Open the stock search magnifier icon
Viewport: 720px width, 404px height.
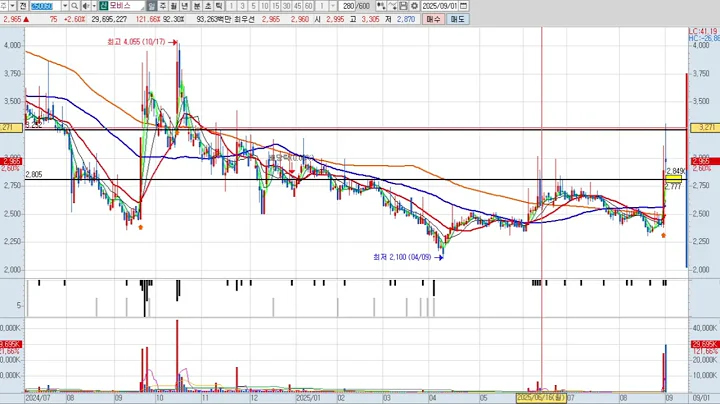(x=74, y=6)
